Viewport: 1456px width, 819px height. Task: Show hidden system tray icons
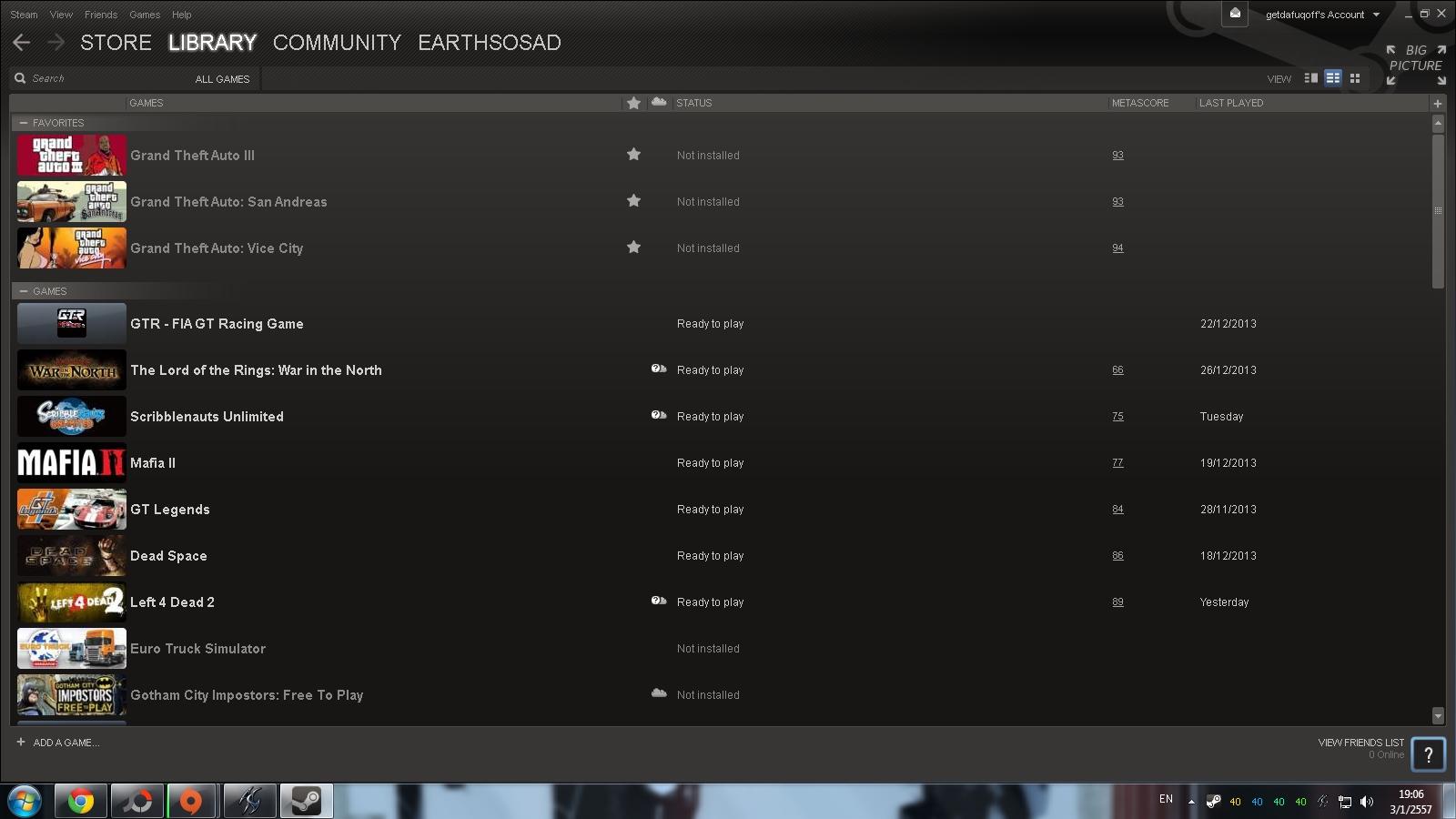[x=1191, y=802]
